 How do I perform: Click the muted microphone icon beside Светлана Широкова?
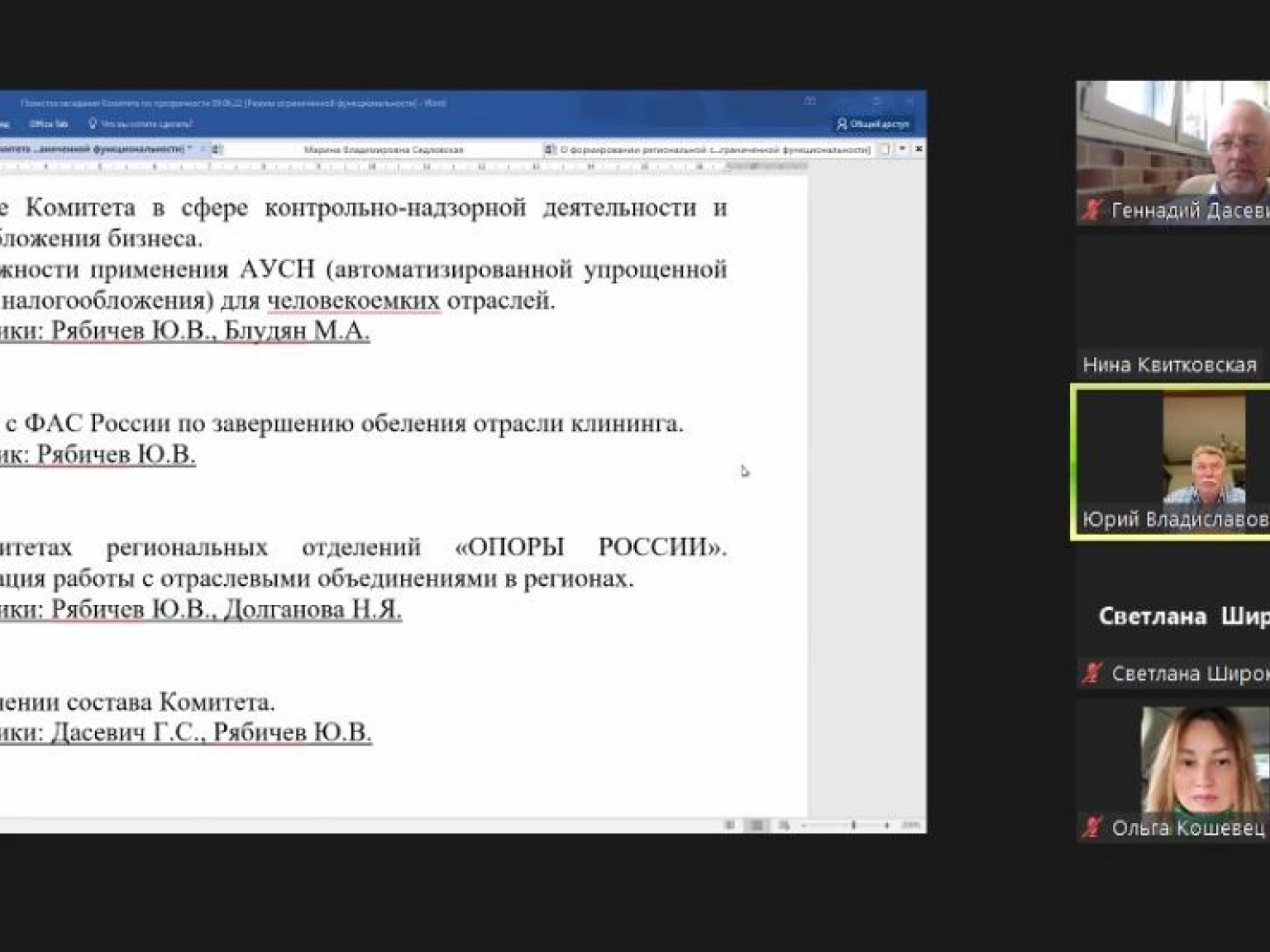pos(1091,674)
